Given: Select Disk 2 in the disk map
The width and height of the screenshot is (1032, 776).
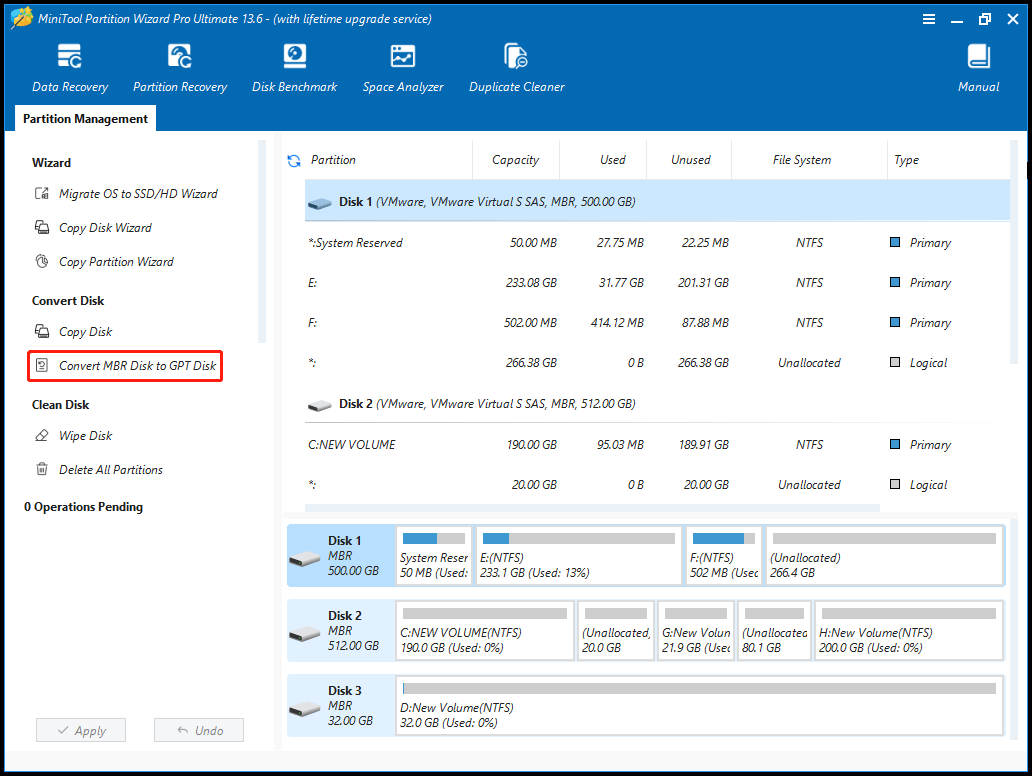Looking at the screenshot, I should [342, 631].
